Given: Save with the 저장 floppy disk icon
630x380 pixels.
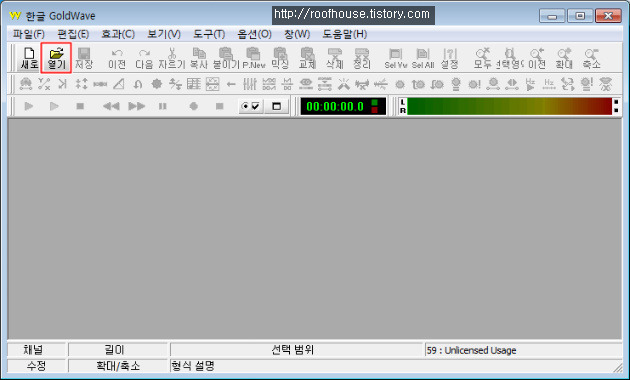Looking at the screenshot, I should click(x=84, y=59).
